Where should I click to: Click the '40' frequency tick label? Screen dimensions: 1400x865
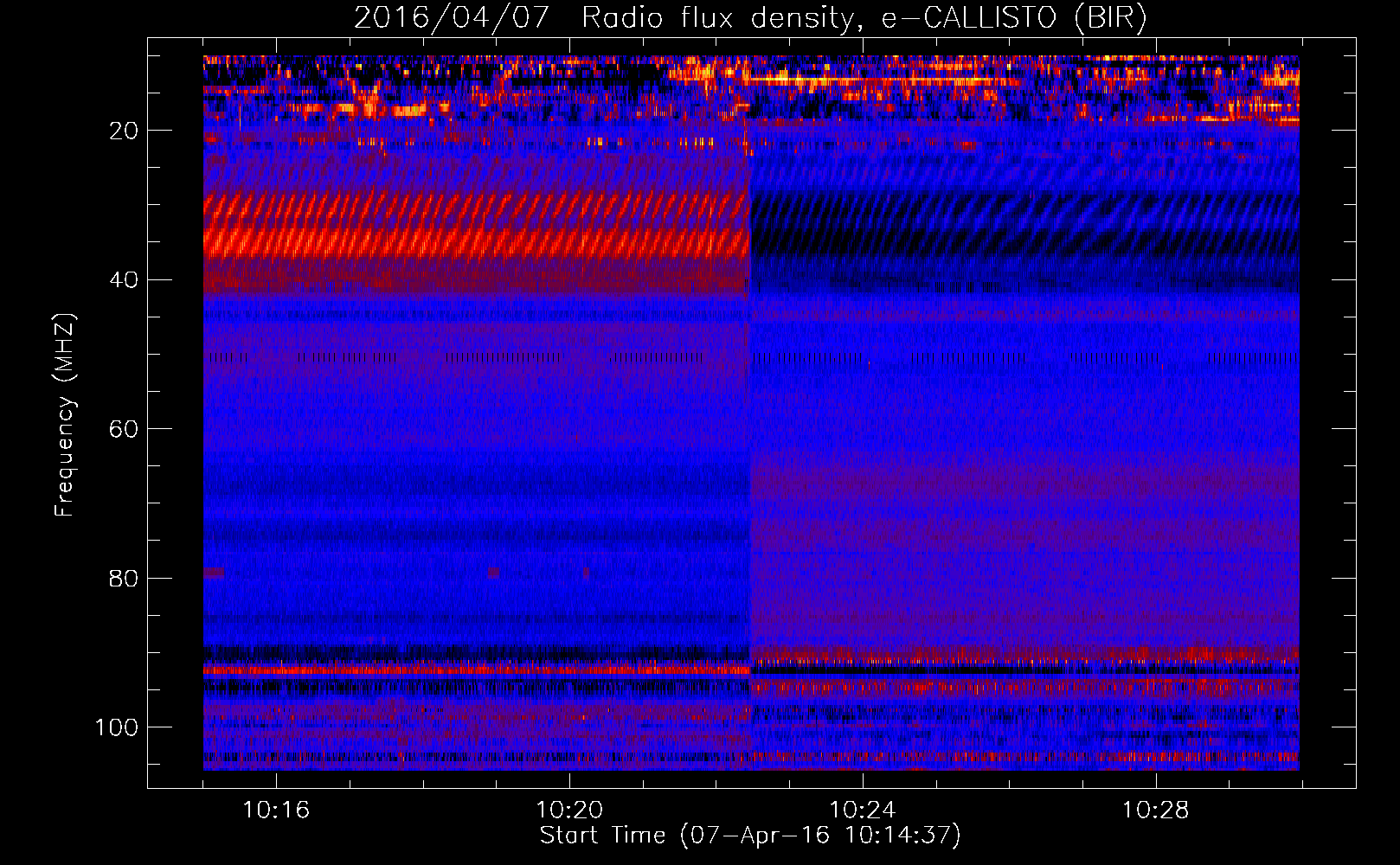[x=124, y=280]
